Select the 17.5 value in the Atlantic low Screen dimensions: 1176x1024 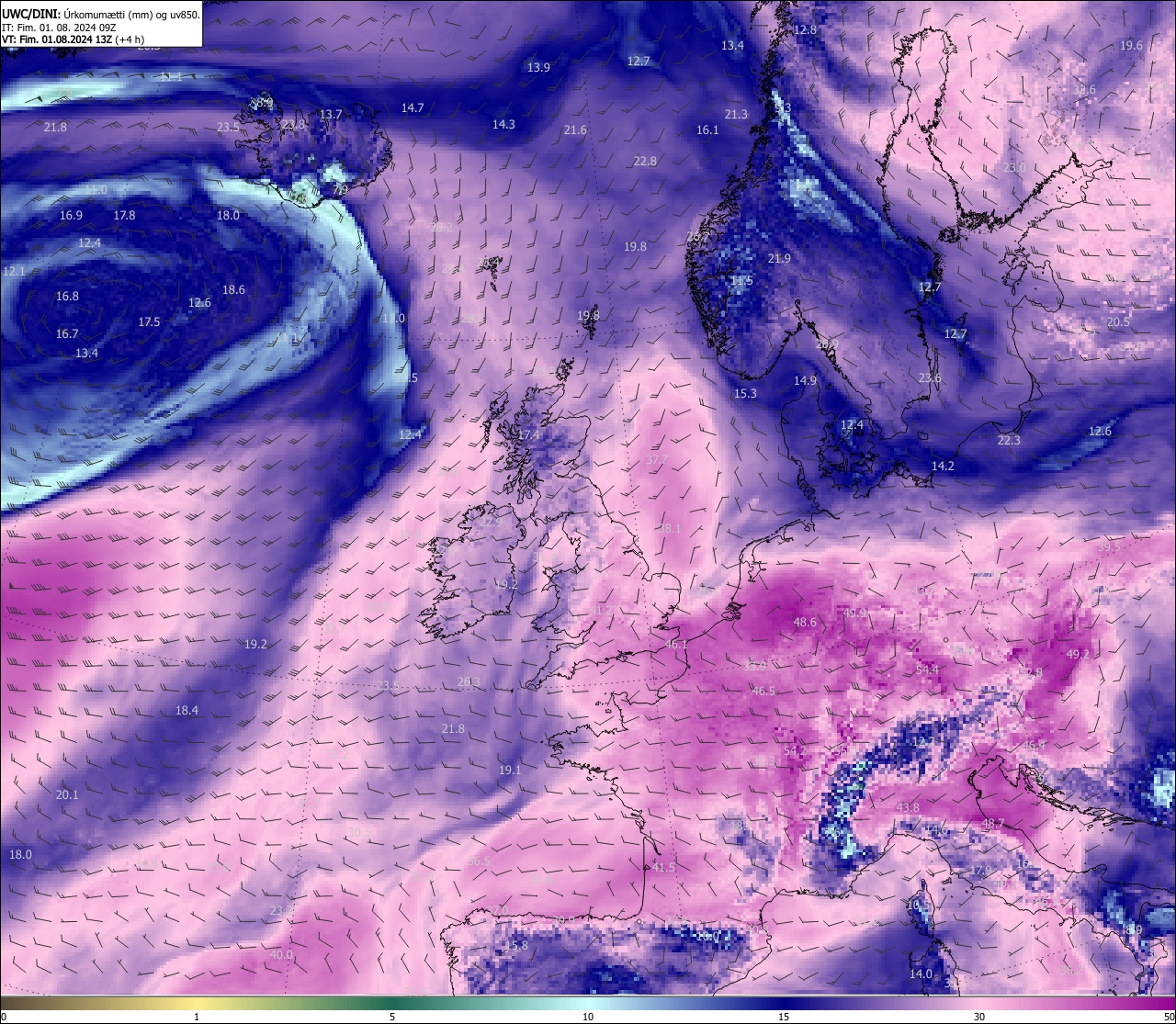click(149, 321)
